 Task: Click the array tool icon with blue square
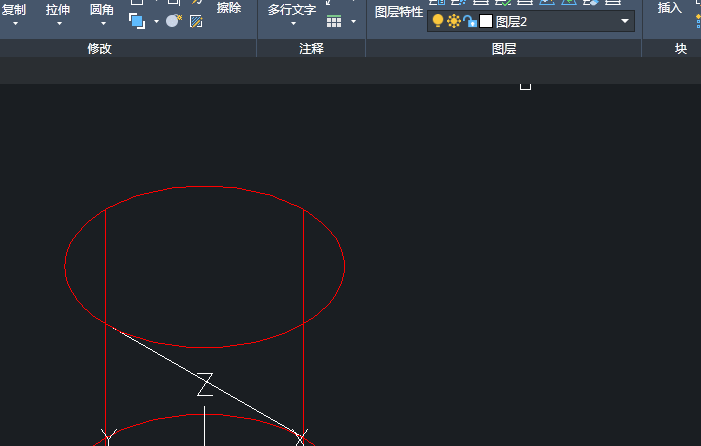[x=137, y=21]
